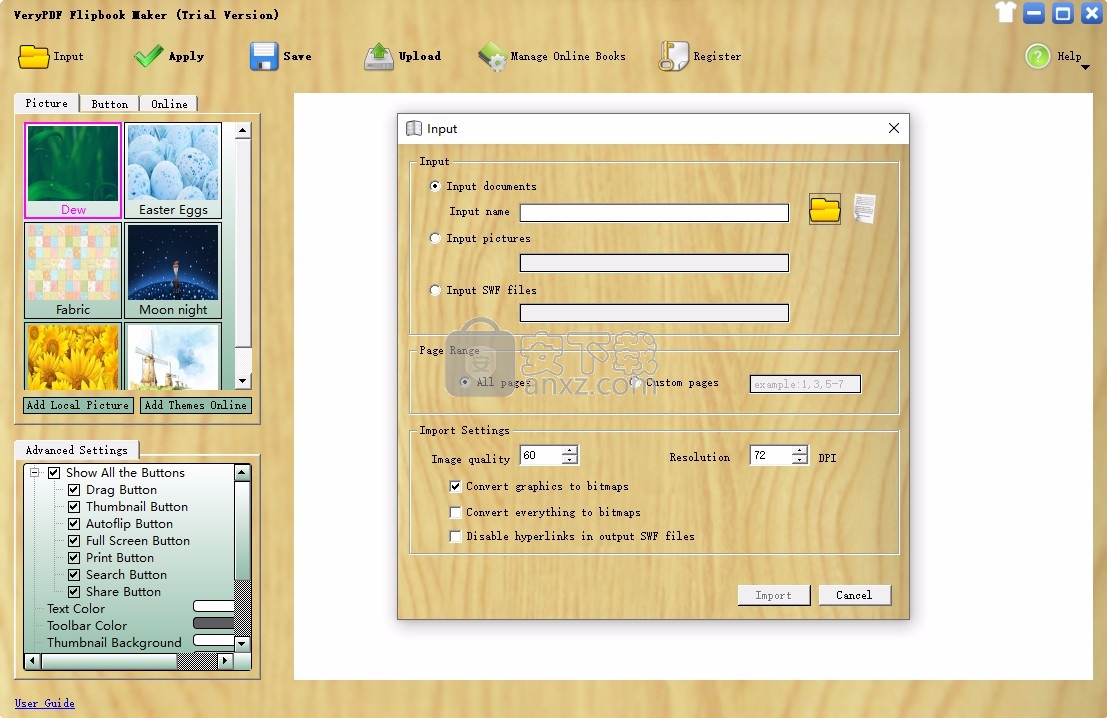Toggle the Search Button checkbox

(73, 575)
